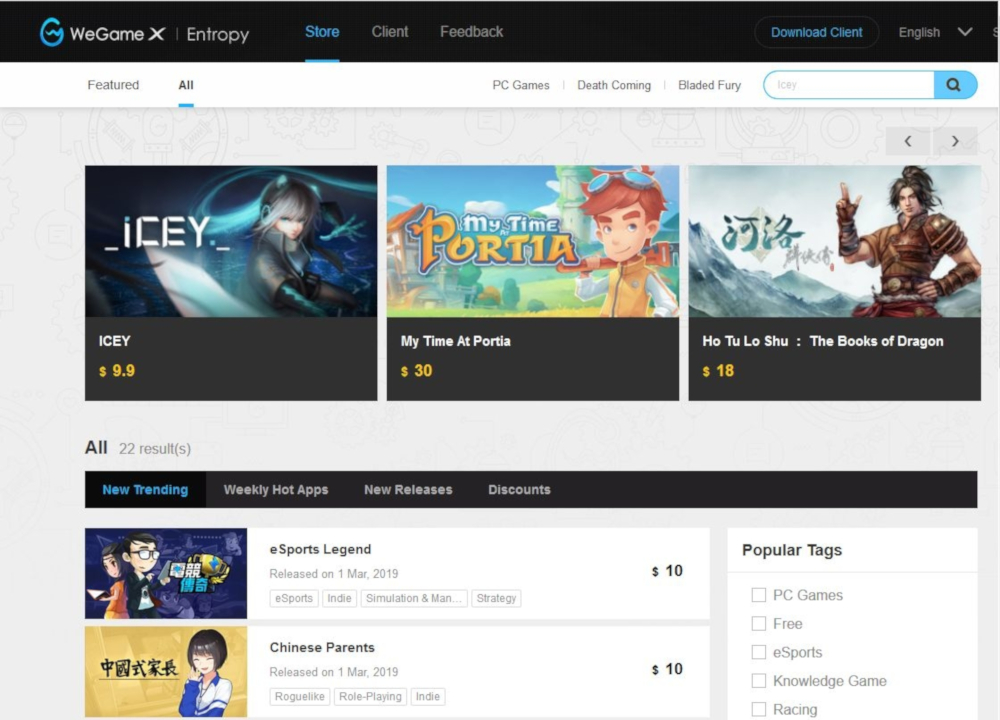Click the ICEY title text
Screen dimensions: 1000x720
tap(114, 341)
